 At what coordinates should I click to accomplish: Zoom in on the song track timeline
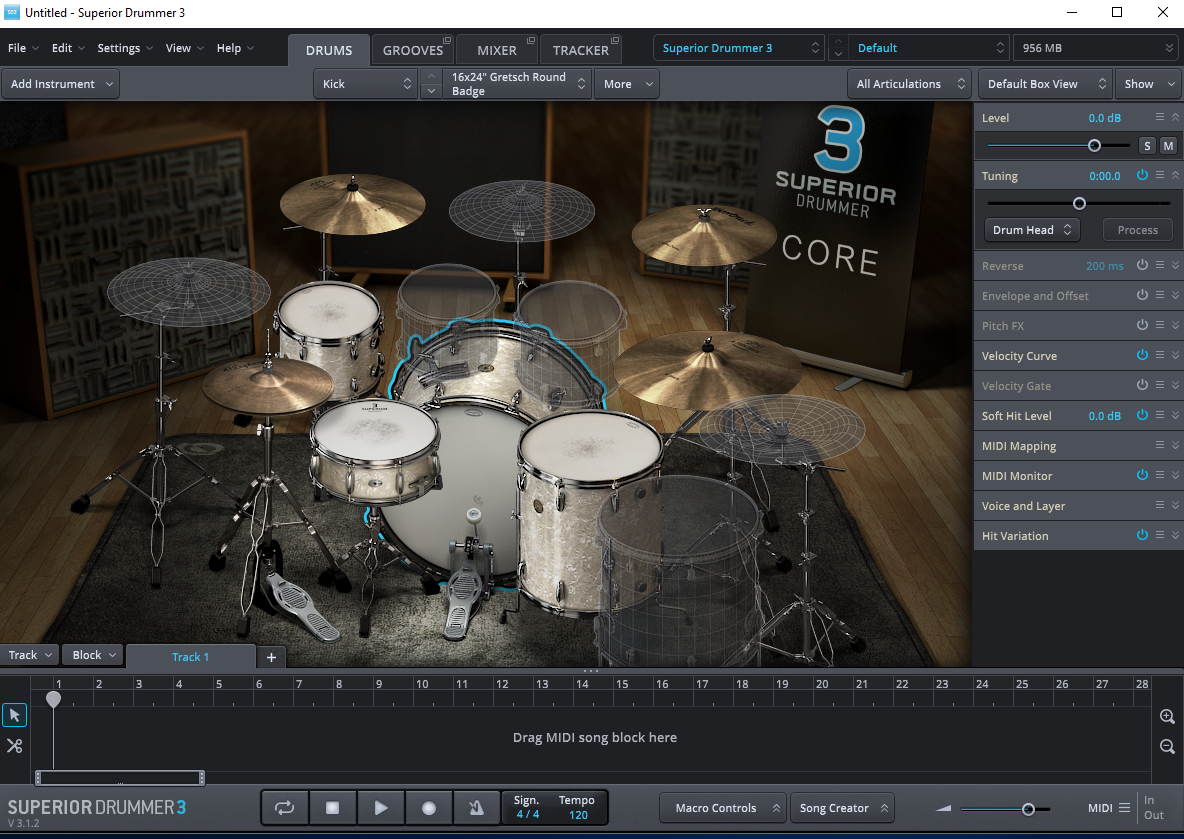click(x=1167, y=717)
